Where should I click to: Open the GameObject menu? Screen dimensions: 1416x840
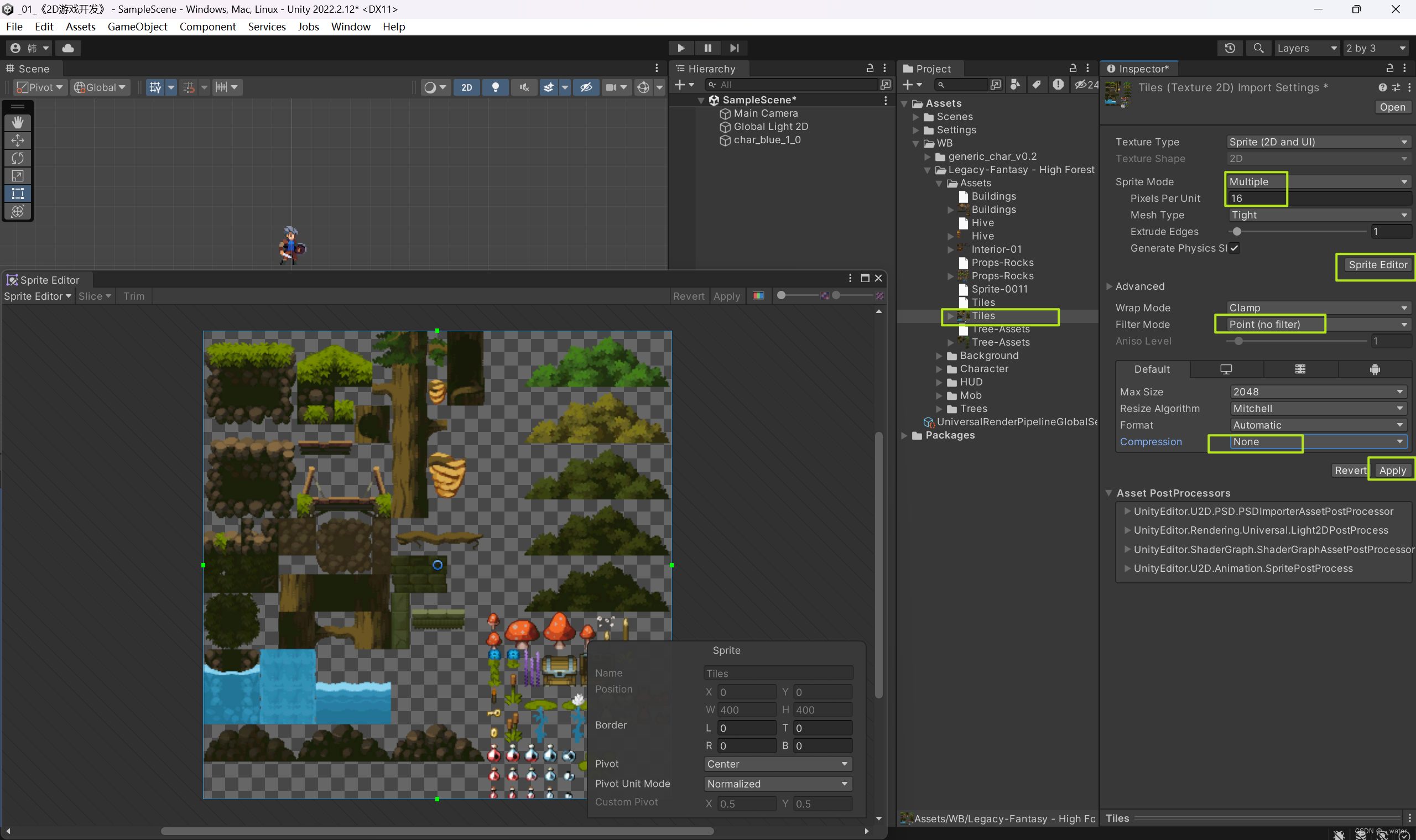click(137, 27)
